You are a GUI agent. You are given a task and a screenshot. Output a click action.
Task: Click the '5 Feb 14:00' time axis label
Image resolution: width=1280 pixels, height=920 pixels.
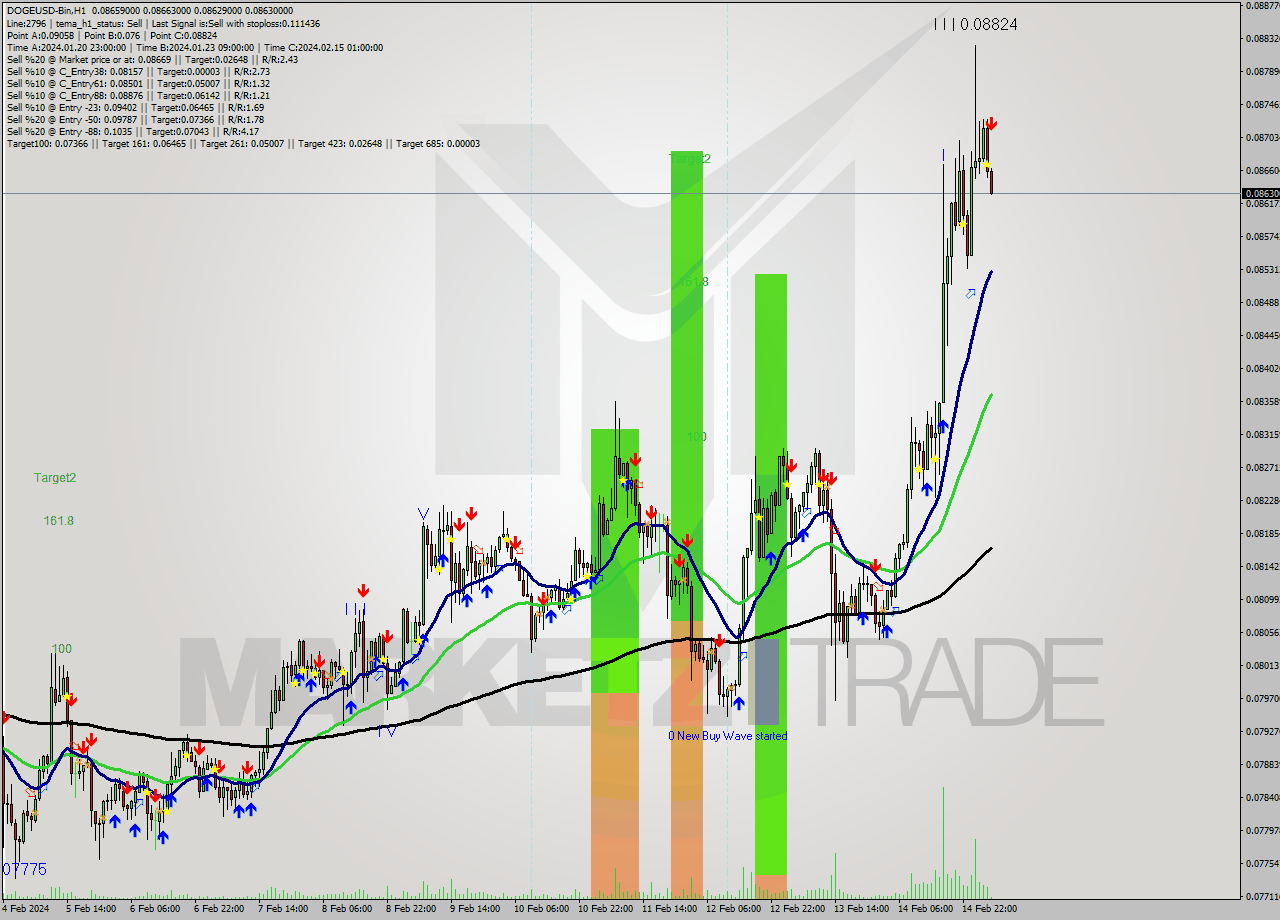tap(90, 909)
